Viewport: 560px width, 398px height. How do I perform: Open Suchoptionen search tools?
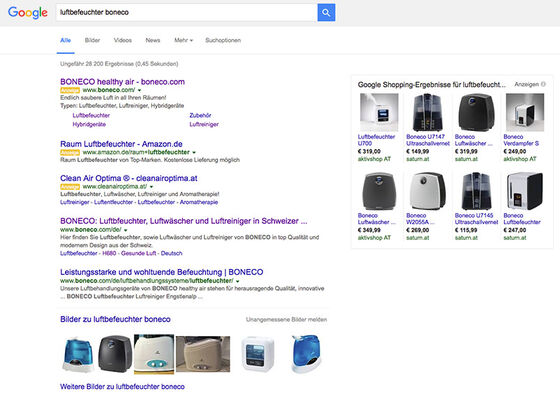(223, 40)
